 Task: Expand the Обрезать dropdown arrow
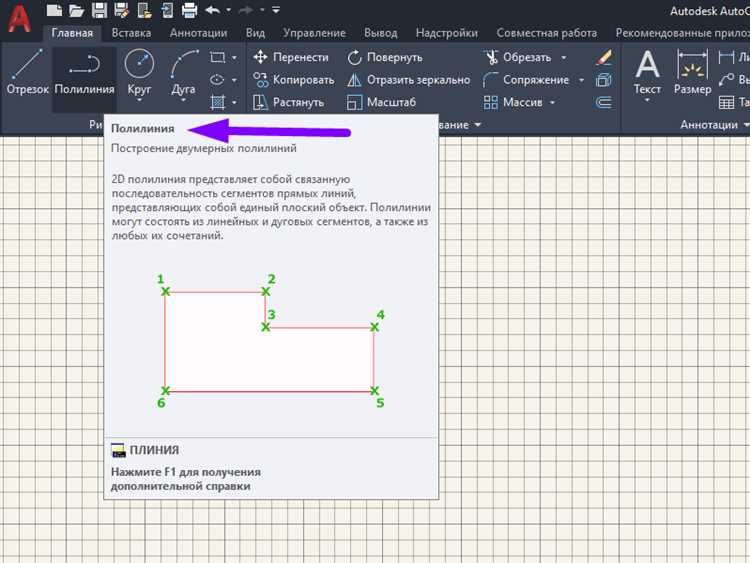[x=563, y=58]
